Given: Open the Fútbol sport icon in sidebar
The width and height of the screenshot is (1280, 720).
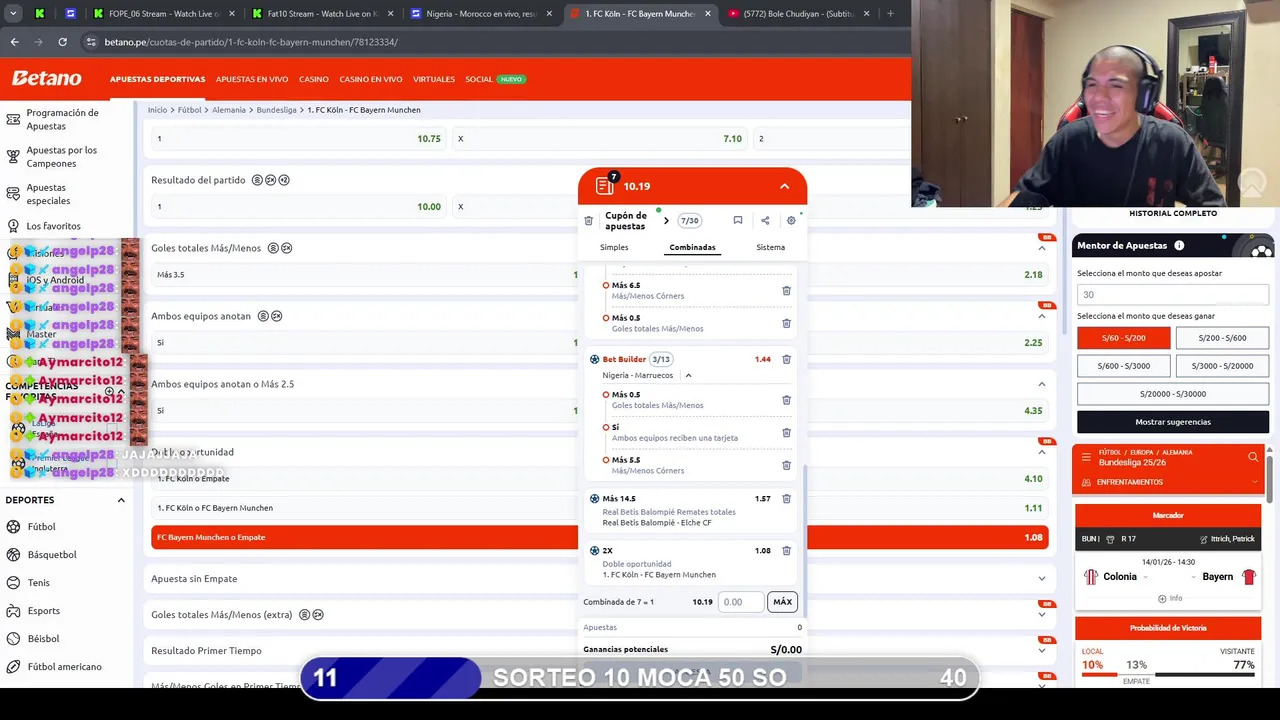Looking at the screenshot, I should [x=13, y=527].
